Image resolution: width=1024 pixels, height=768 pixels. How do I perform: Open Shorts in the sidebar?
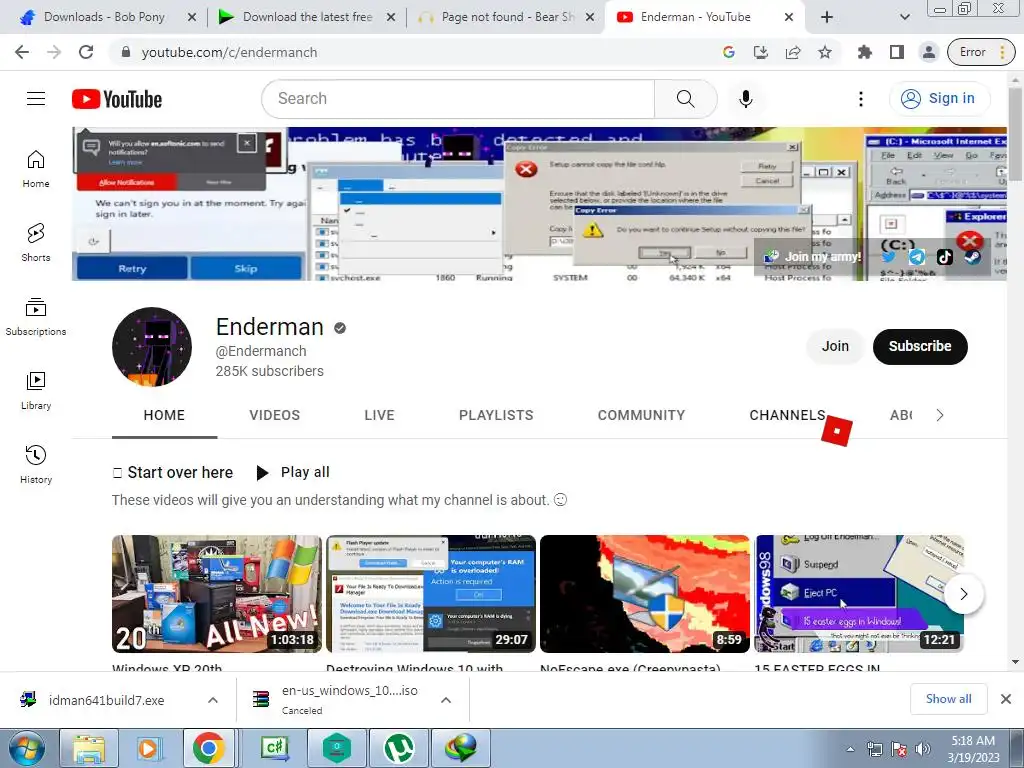[36, 242]
